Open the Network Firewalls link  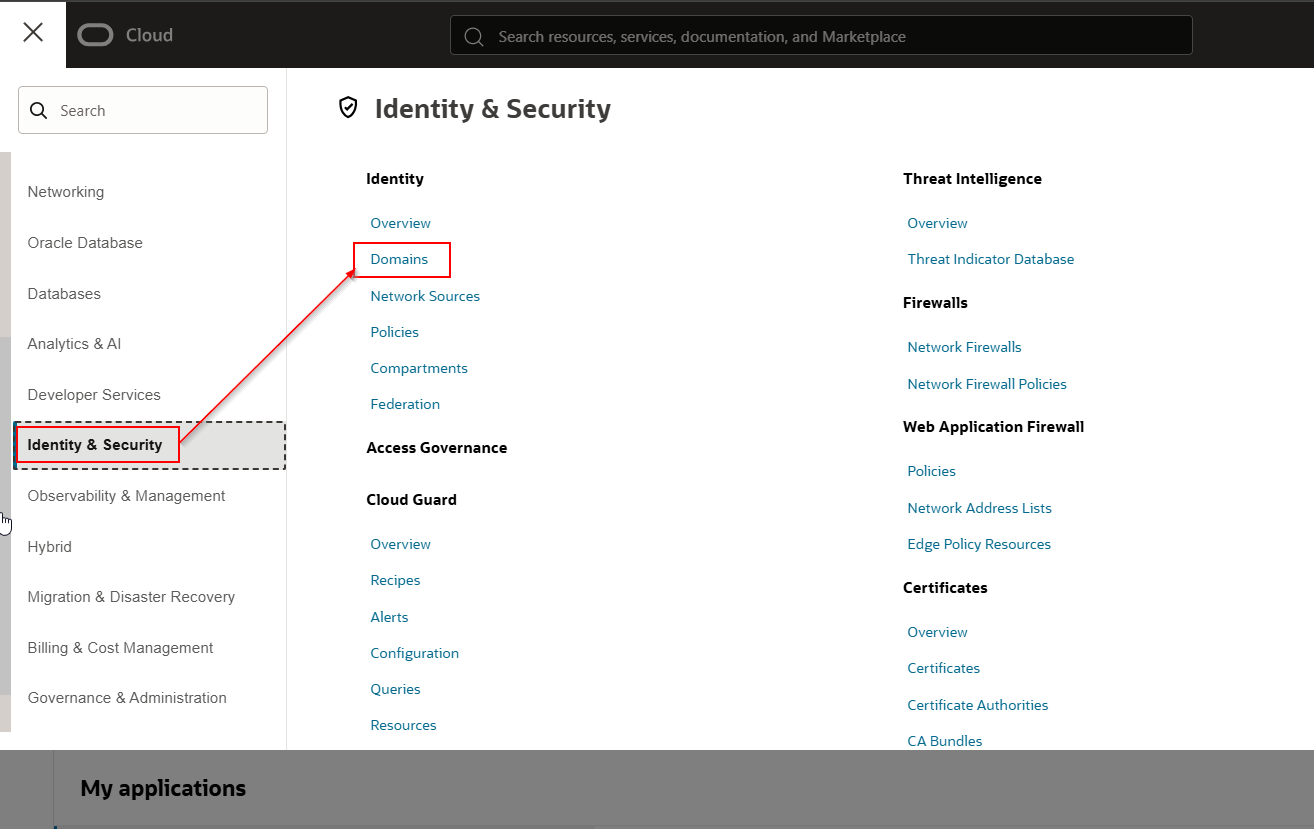pos(964,347)
